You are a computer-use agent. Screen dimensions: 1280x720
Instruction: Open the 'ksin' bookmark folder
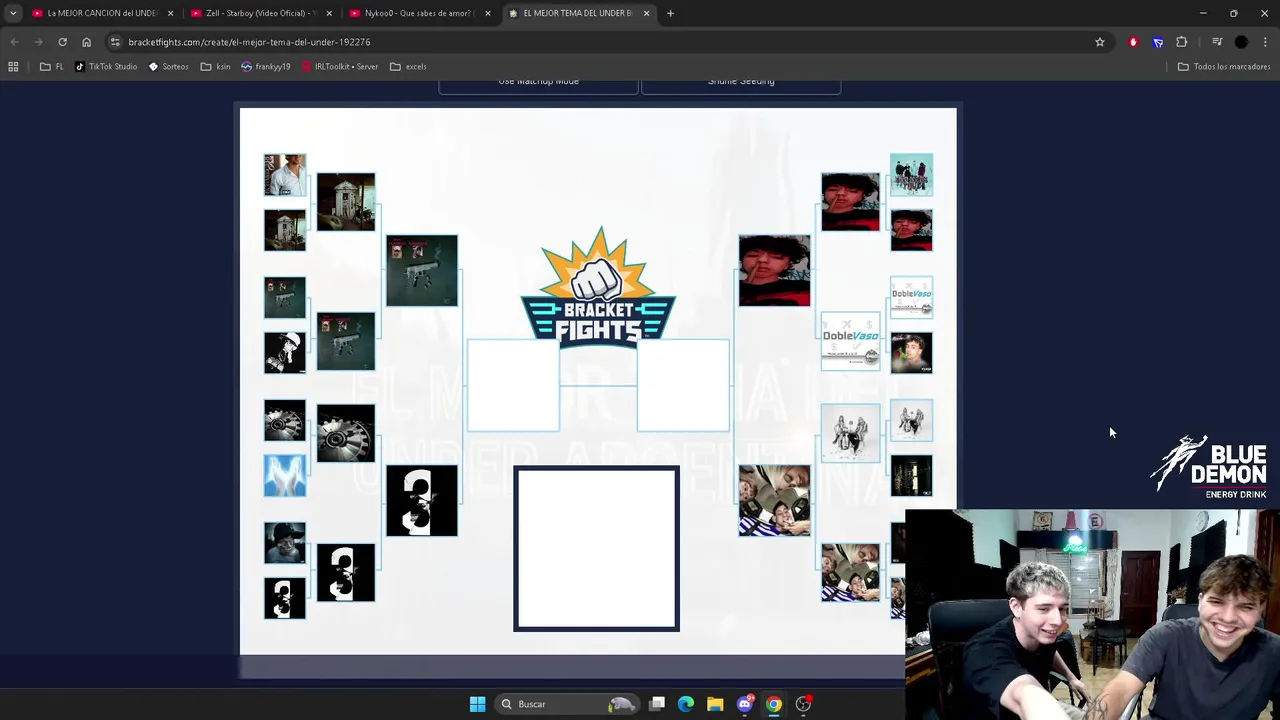[216, 67]
